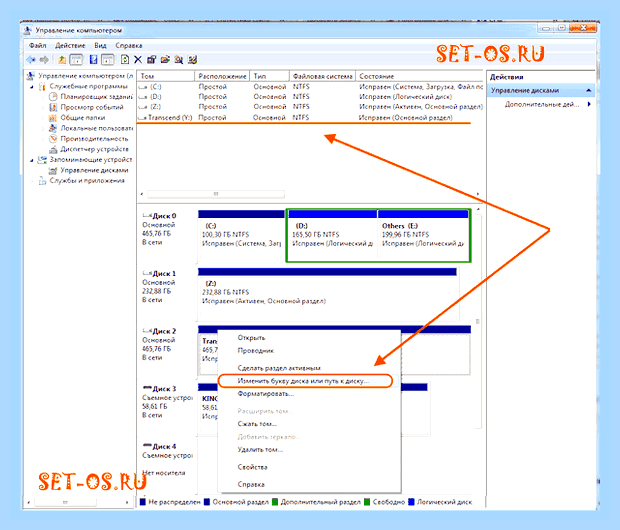Viewport: 620px width, 530px height.
Task: Sort by the Расположение column header
Action: click(x=222, y=76)
